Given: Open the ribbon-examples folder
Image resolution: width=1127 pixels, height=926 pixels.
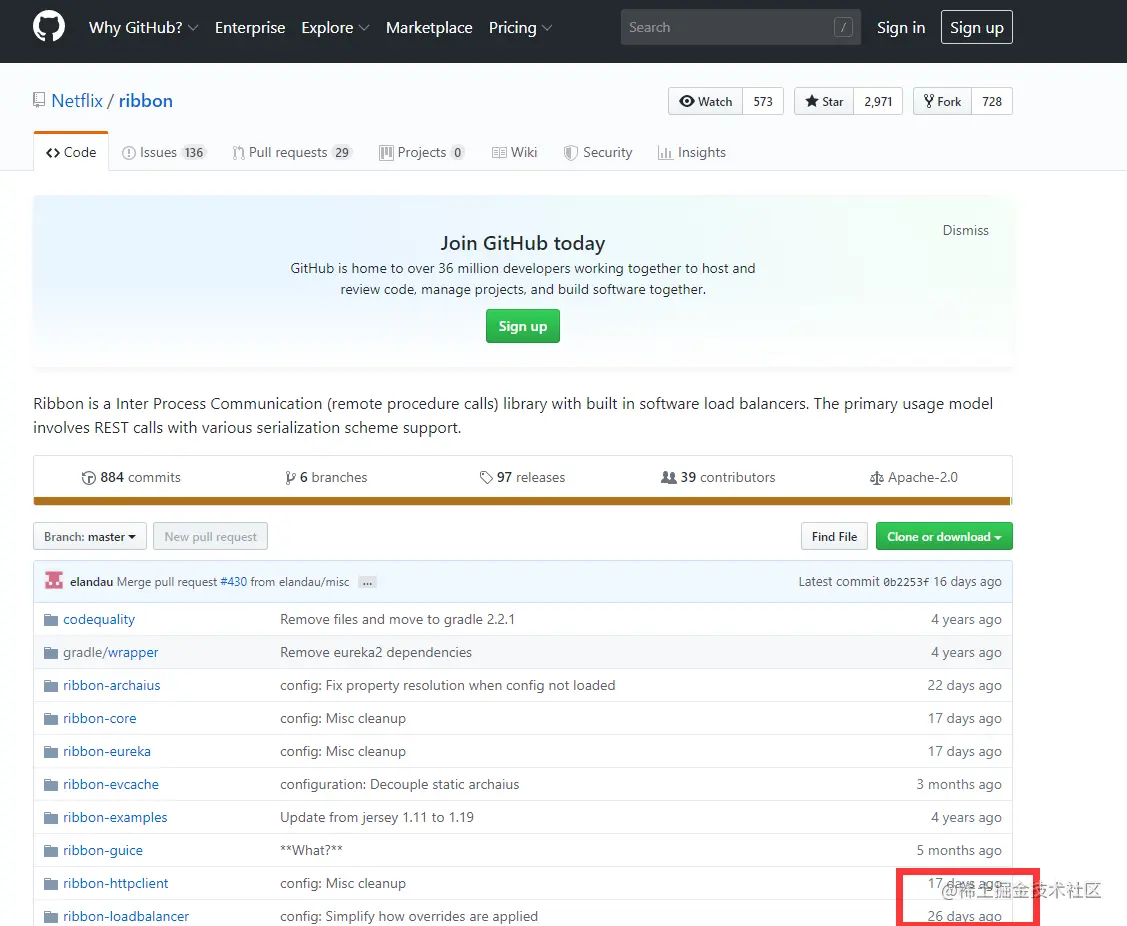Looking at the screenshot, I should (x=115, y=817).
